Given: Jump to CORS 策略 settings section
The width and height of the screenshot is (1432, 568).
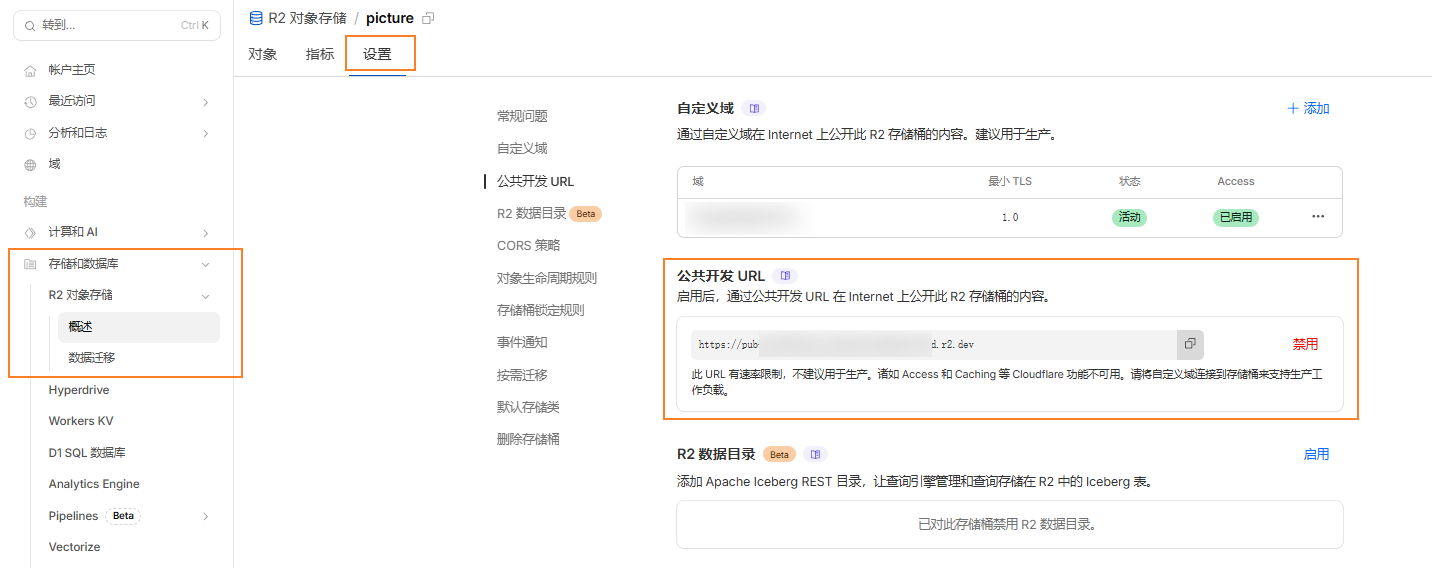Looking at the screenshot, I should [x=528, y=246].
